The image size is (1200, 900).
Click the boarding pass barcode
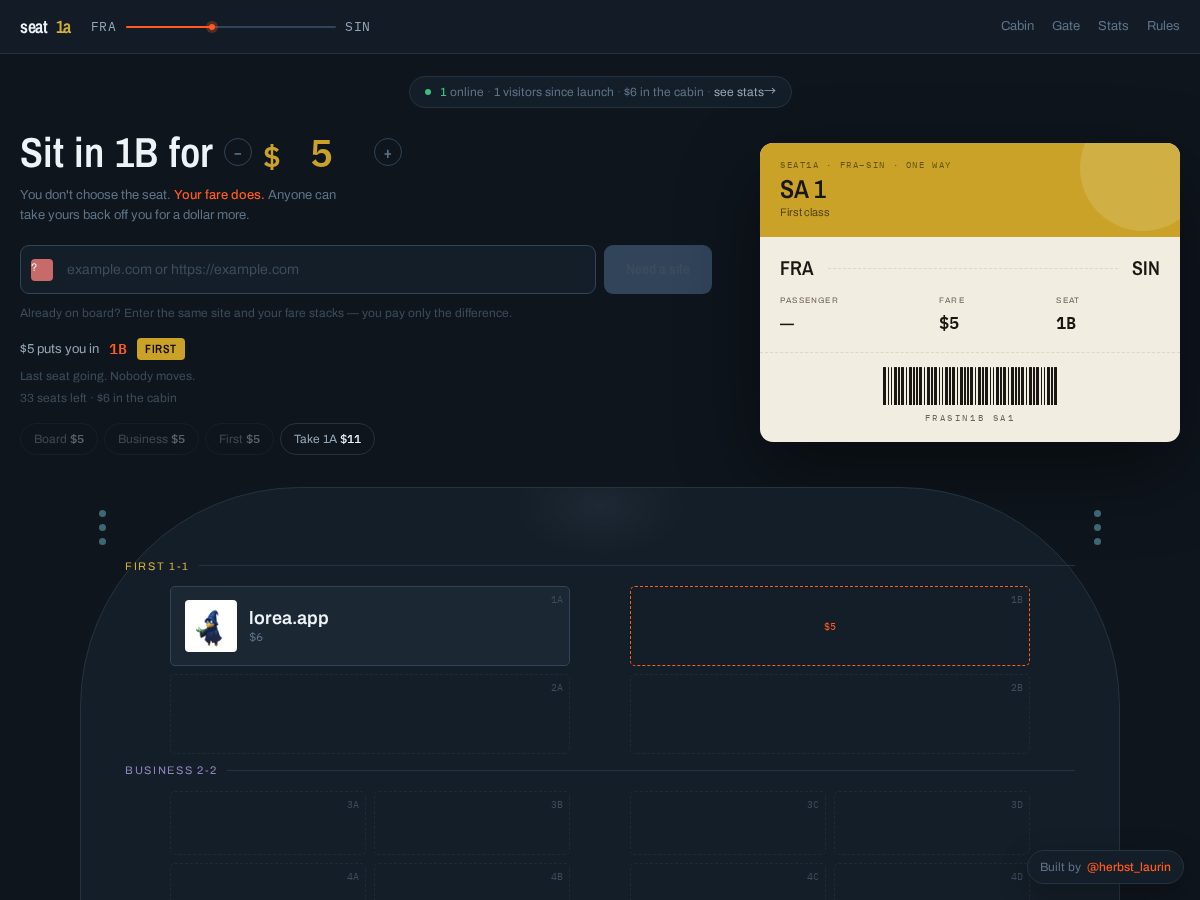pyautogui.click(x=970, y=386)
